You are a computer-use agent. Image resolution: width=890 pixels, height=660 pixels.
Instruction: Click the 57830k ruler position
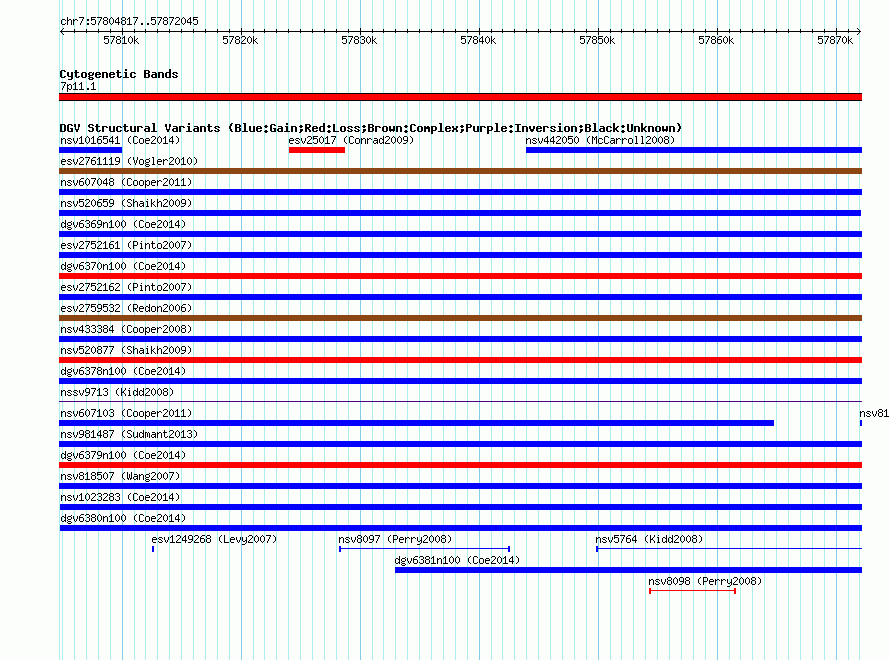[359, 40]
